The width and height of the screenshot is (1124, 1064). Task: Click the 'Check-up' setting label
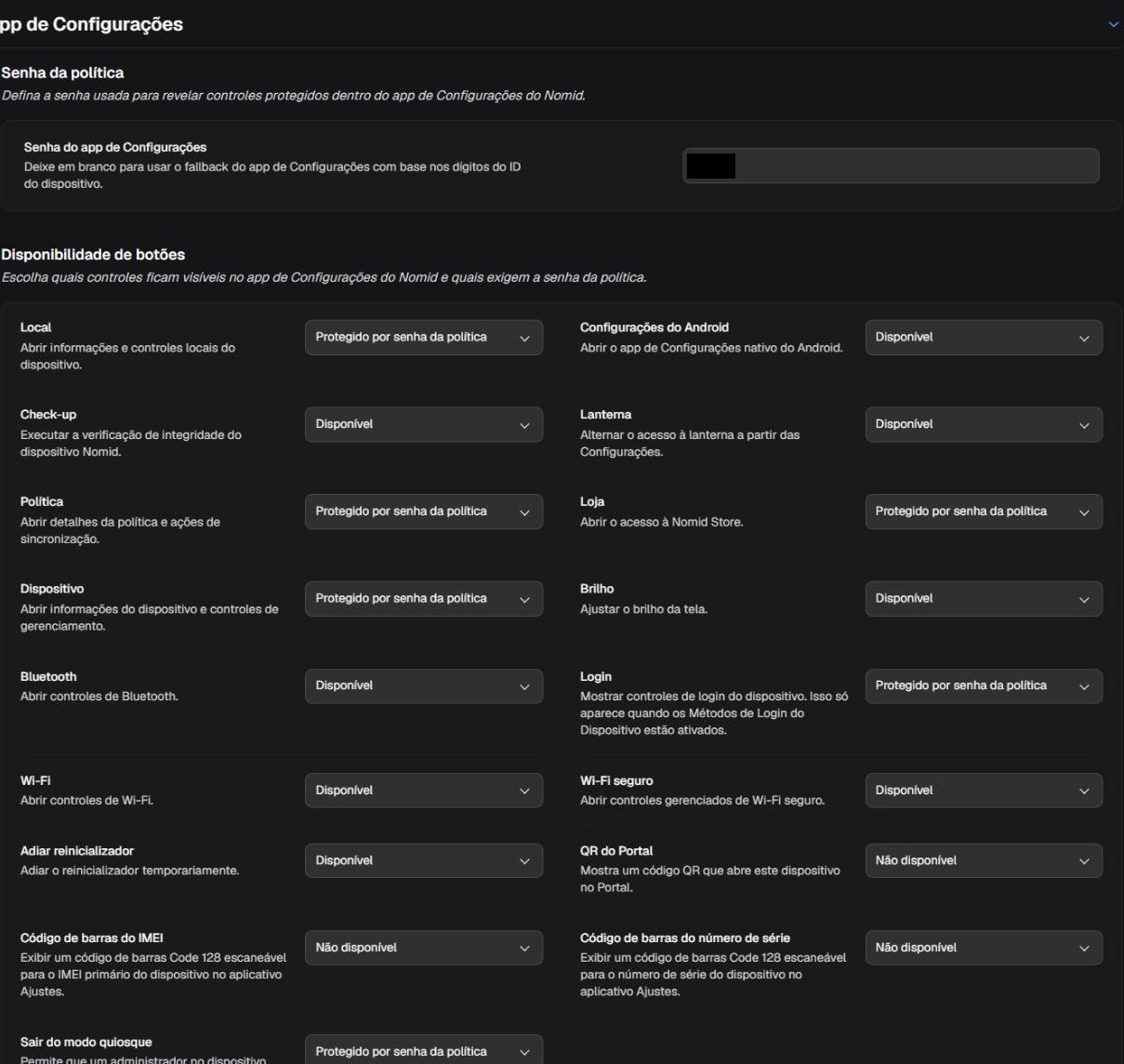[48, 414]
